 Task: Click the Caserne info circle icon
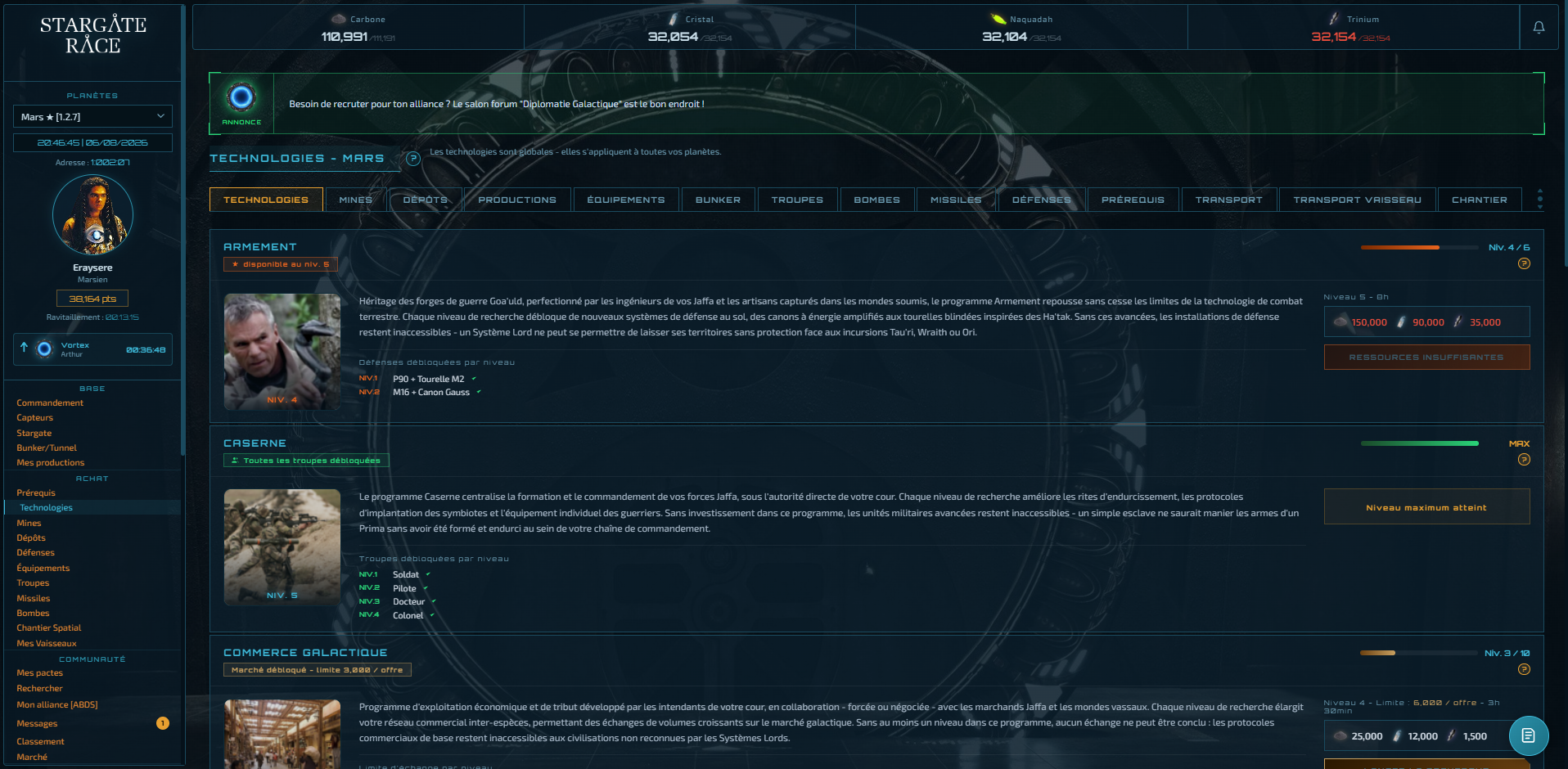(1524, 460)
